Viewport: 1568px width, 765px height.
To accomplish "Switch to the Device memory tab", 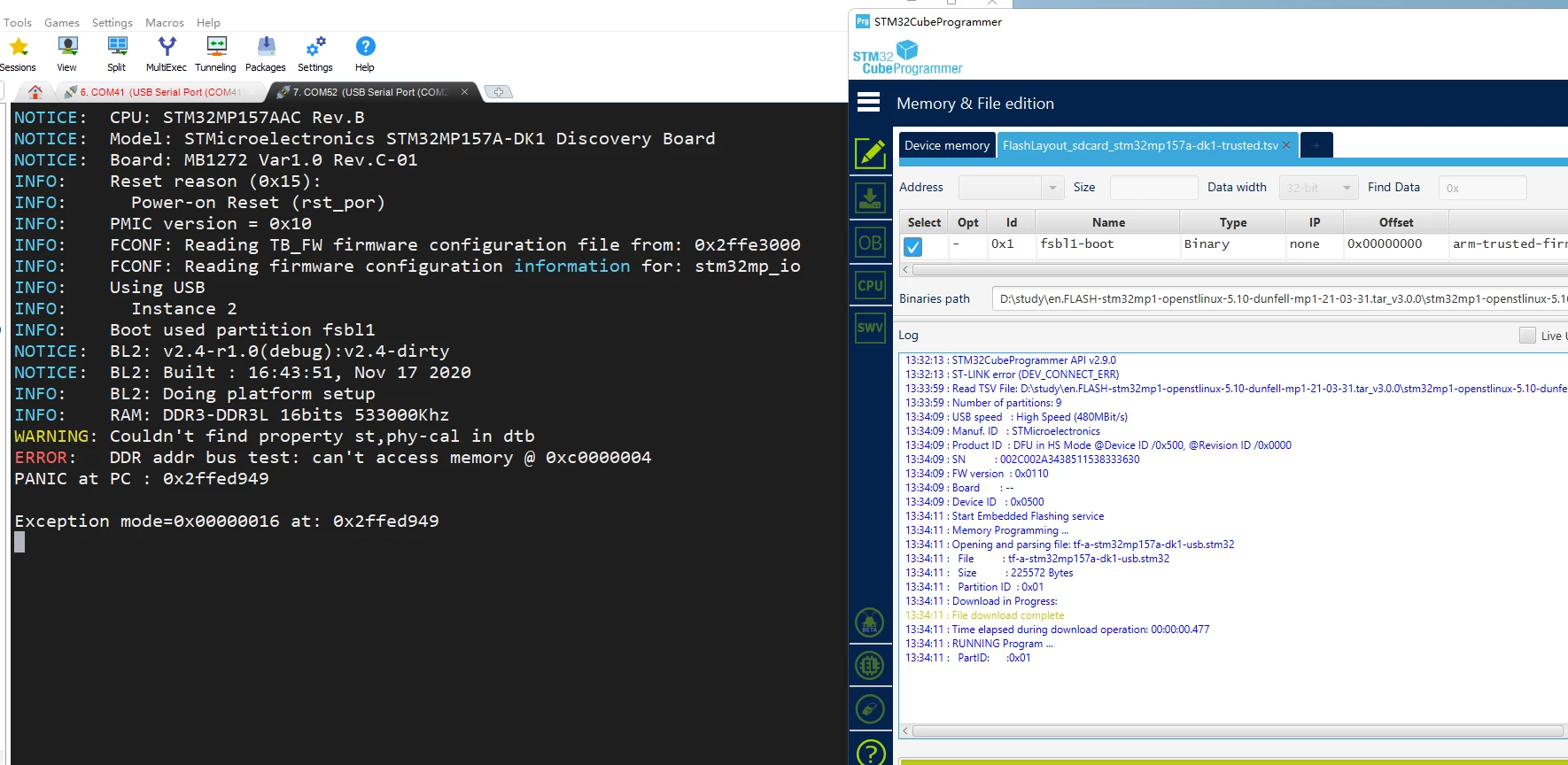I will pyautogui.click(x=947, y=145).
